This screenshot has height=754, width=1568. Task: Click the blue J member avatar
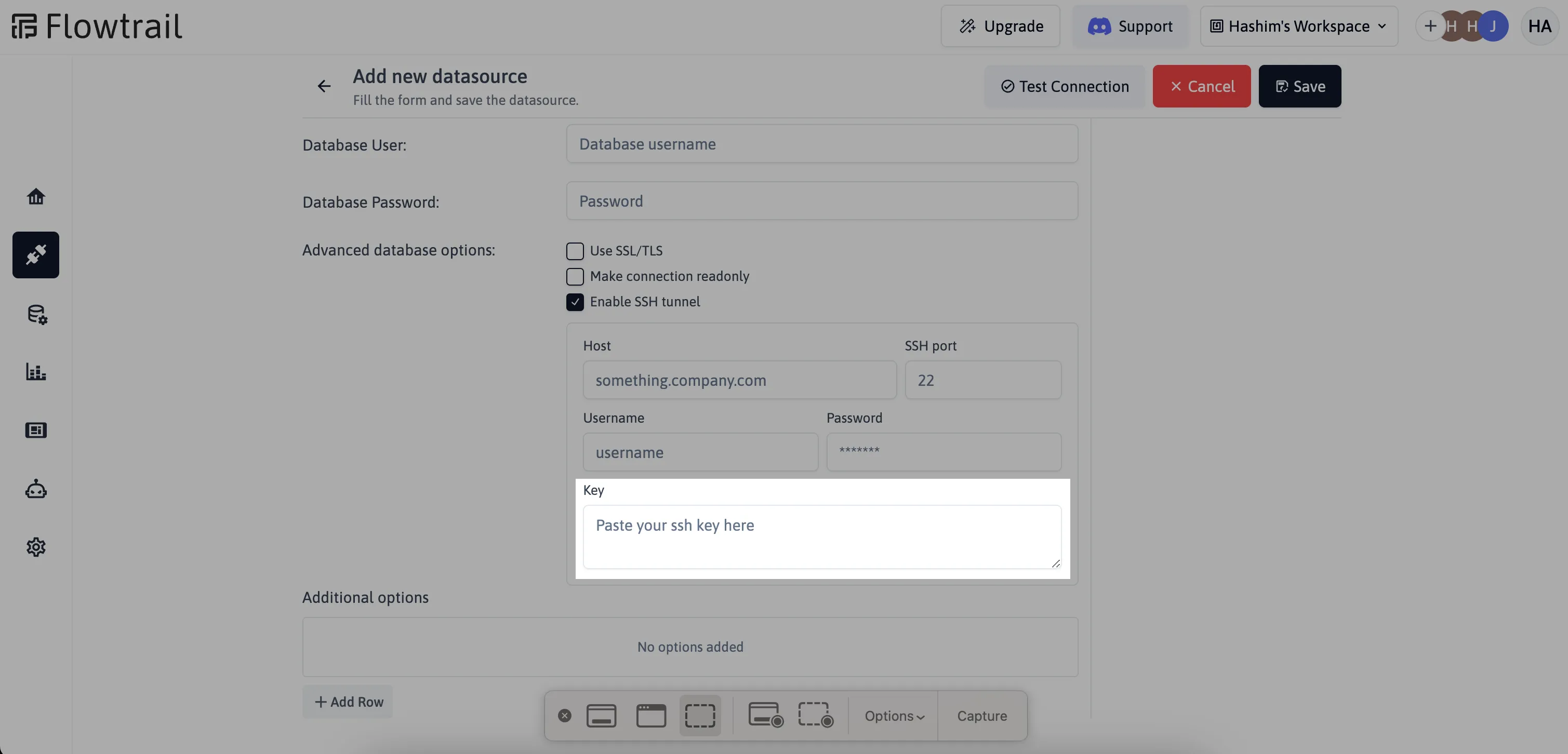[x=1493, y=26]
